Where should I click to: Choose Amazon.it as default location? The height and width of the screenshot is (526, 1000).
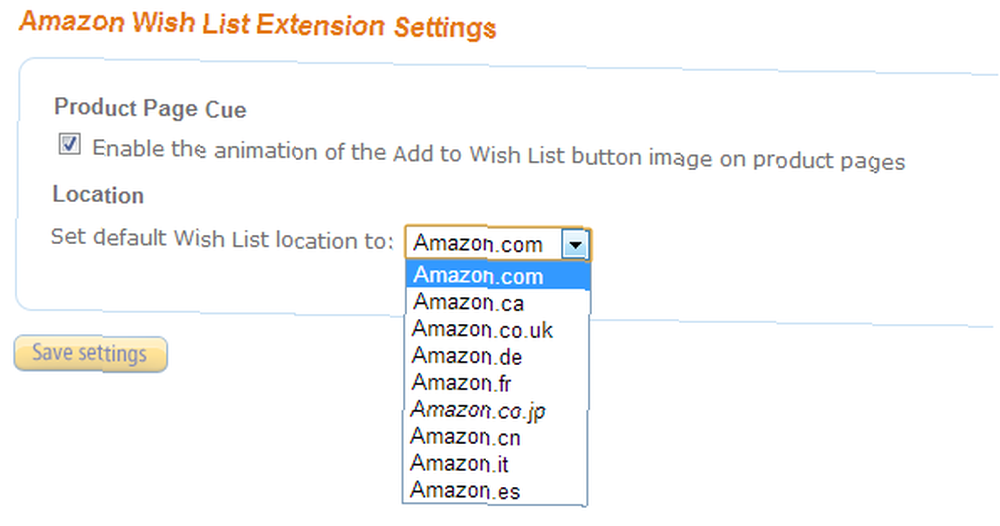click(x=495, y=464)
